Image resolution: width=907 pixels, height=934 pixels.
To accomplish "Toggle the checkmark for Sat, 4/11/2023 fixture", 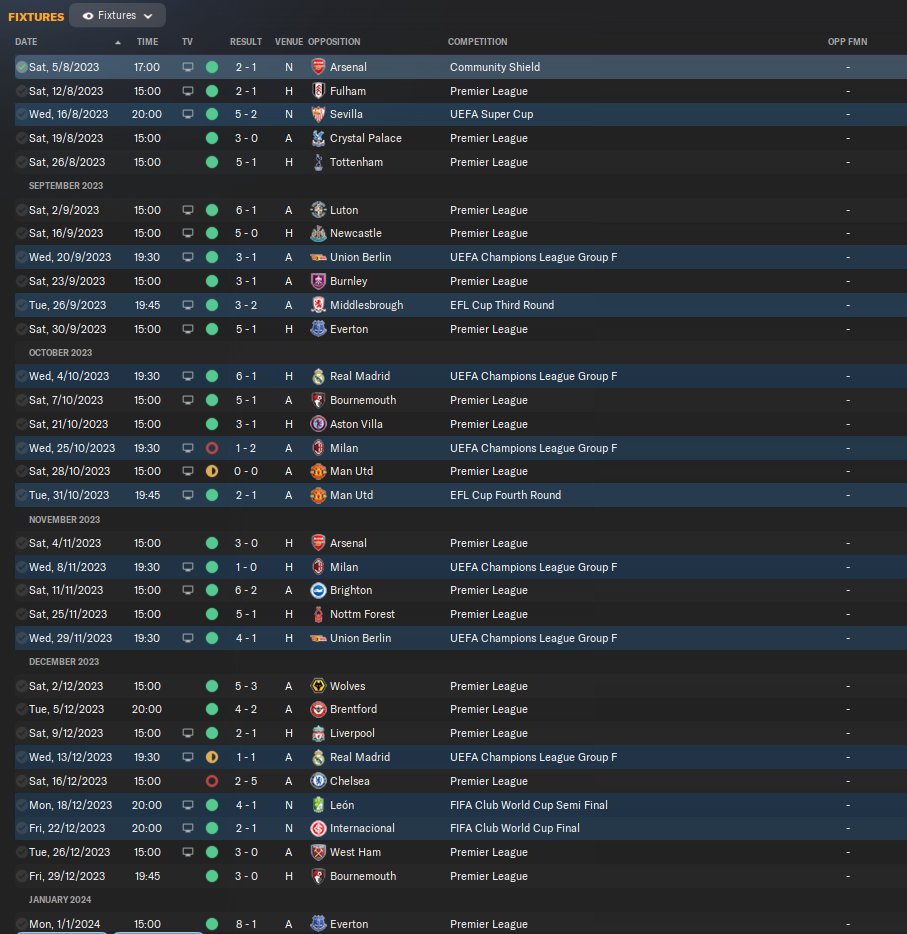I will (x=21, y=543).
